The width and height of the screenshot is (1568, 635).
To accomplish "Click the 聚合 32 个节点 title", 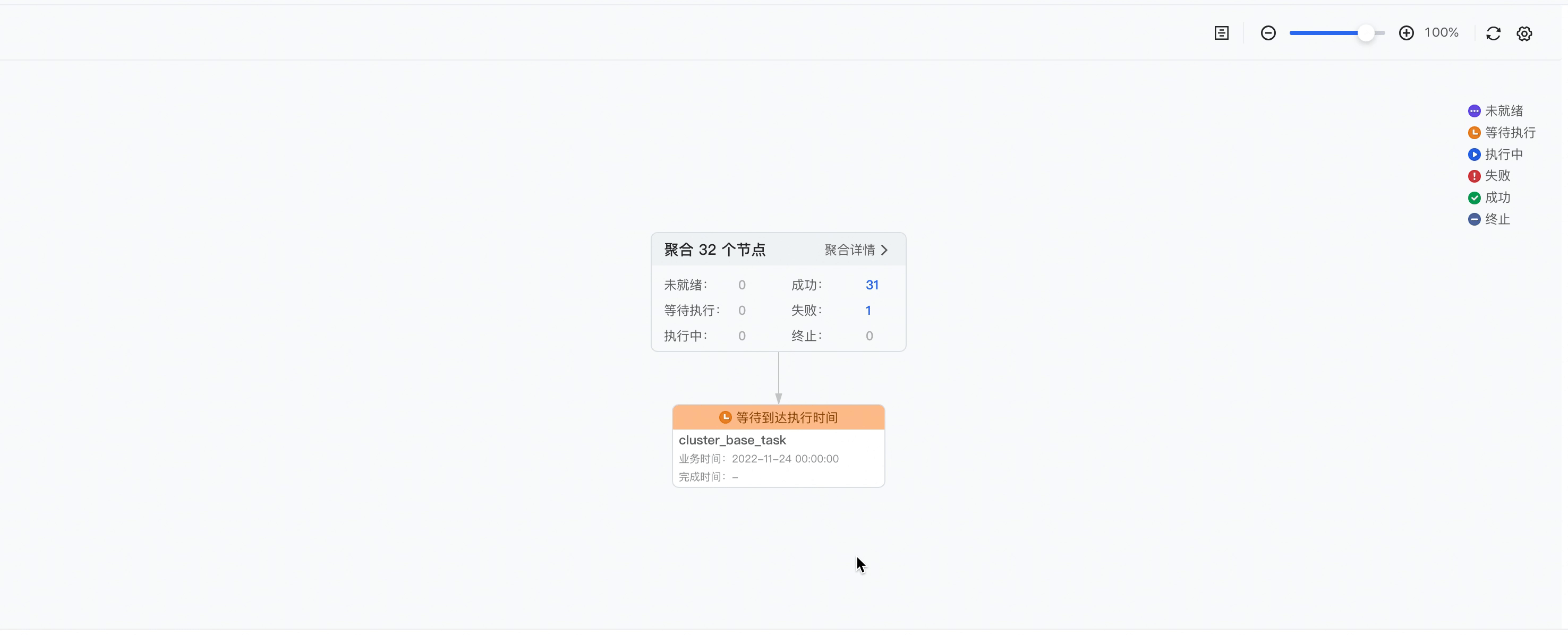I will point(714,250).
